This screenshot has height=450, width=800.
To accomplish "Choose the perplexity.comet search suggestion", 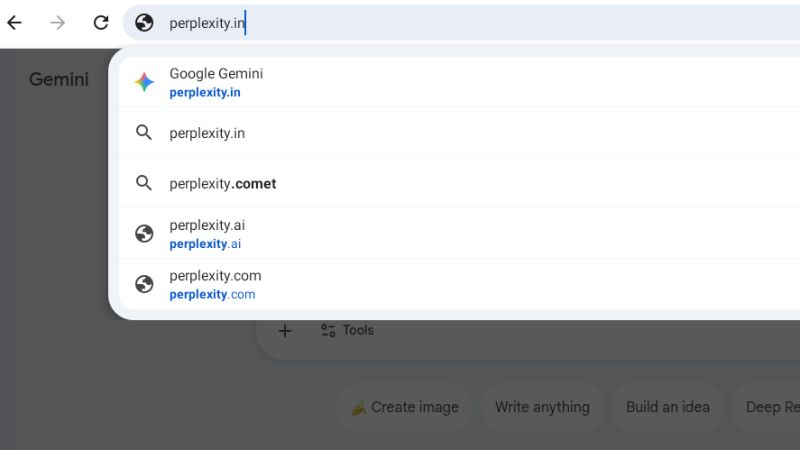I will 459,183.
